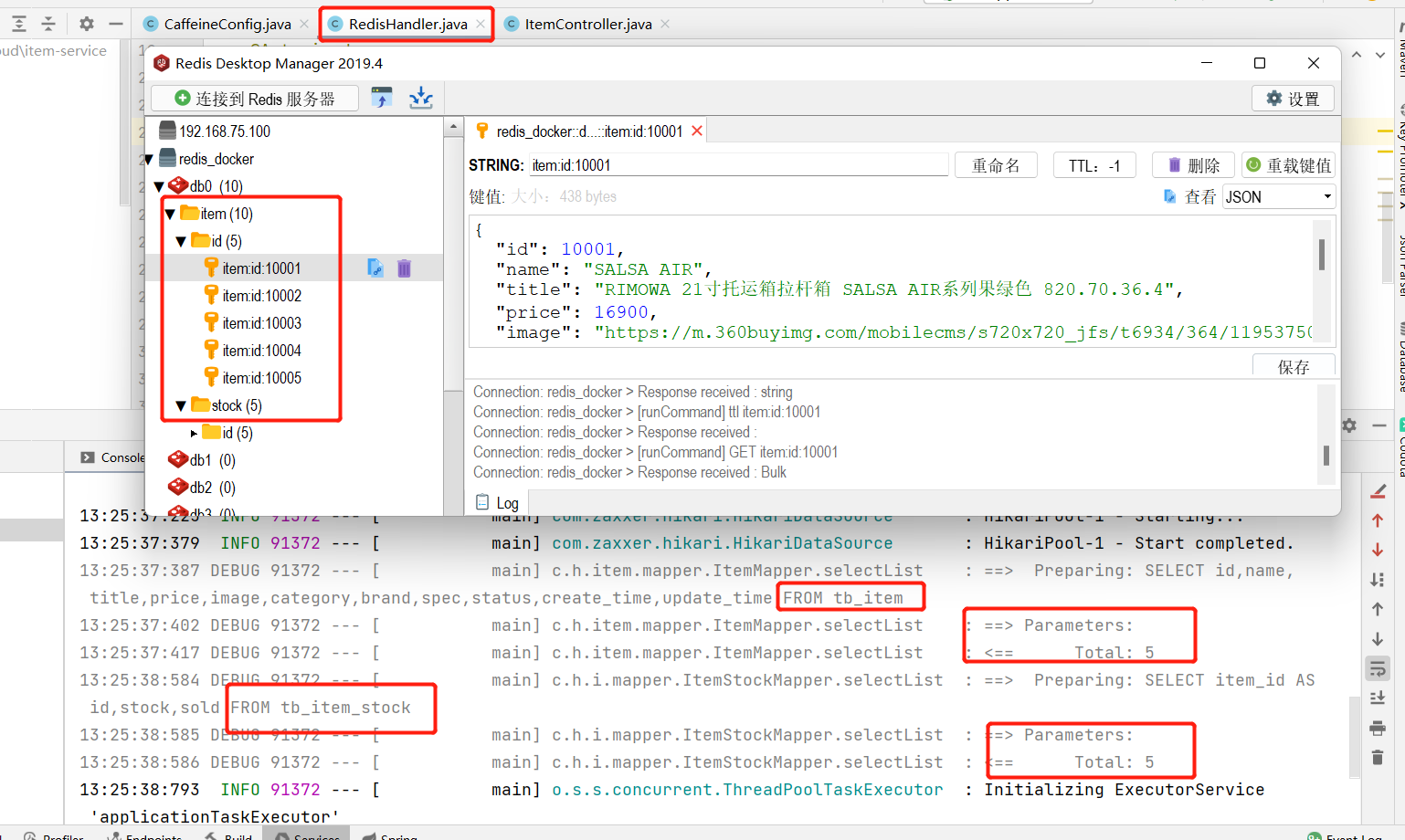Collapse the db0 (10) database node
Screen dimensions: 1405x840
(159, 186)
